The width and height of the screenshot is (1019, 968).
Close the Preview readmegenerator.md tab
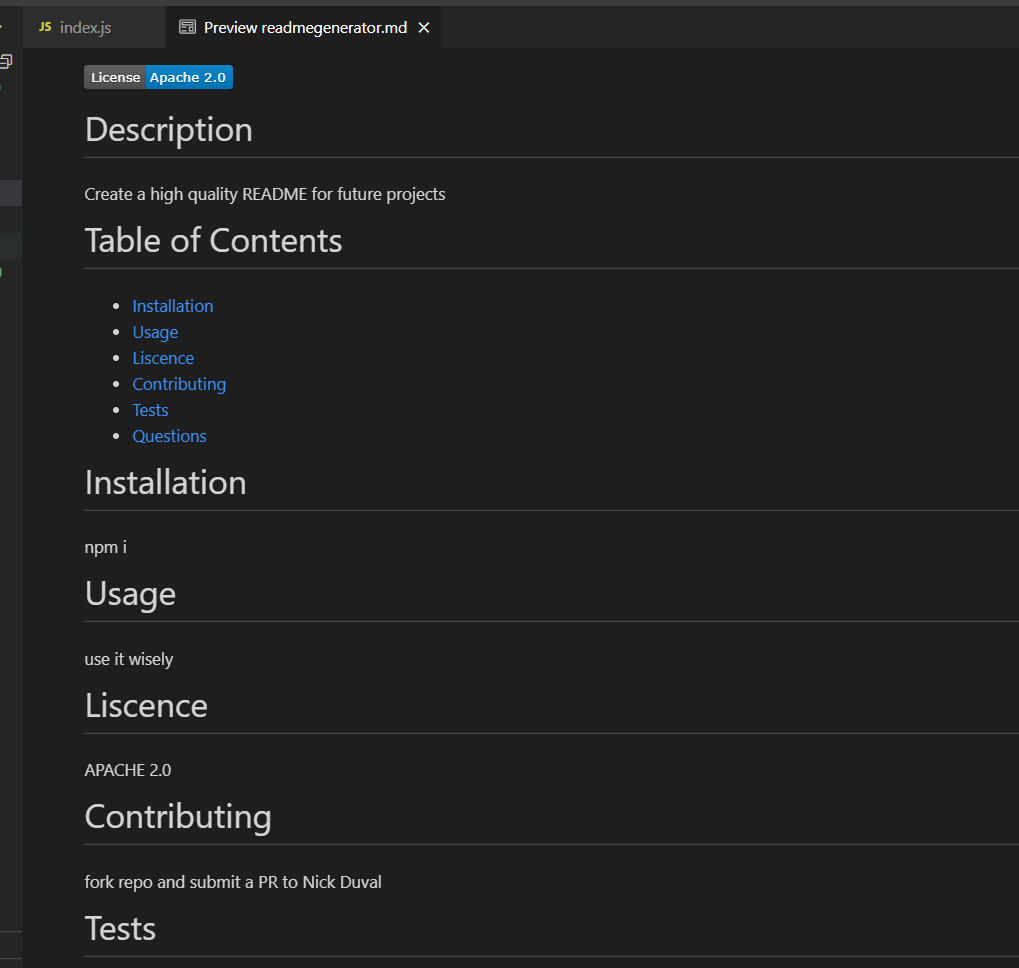tap(423, 27)
